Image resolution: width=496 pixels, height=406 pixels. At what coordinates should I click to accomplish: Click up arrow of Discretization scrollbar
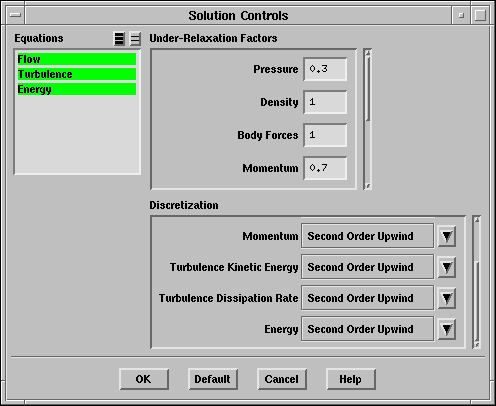pyautogui.click(x=477, y=219)
